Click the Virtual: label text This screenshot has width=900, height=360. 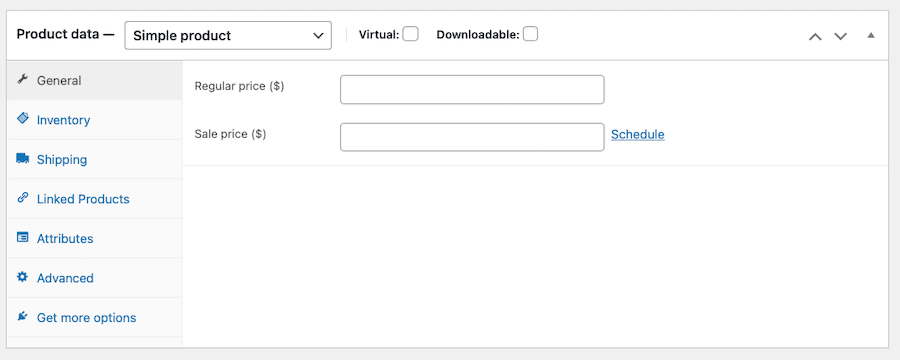379,34
